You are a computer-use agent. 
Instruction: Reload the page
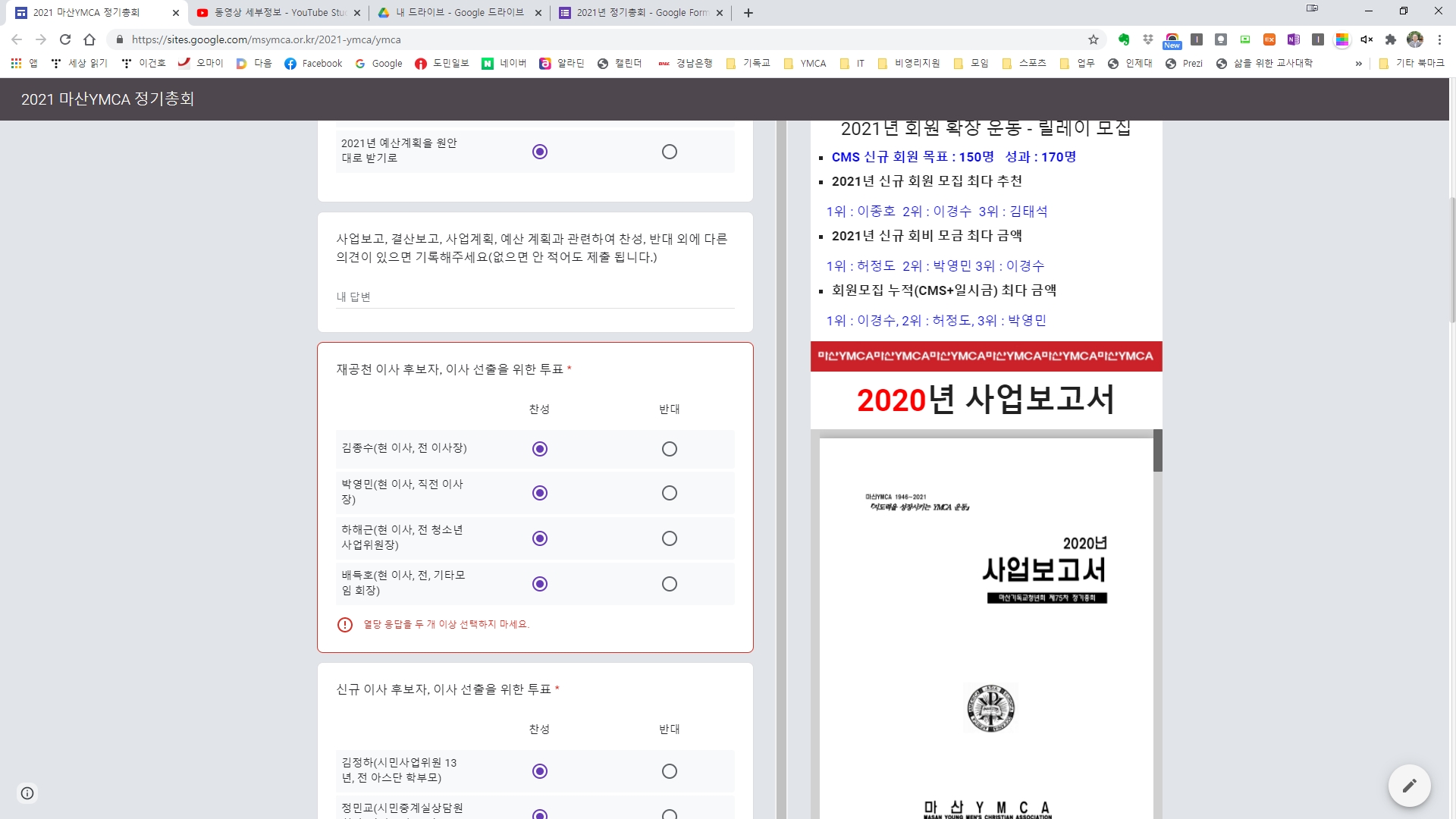click(65, 39)
